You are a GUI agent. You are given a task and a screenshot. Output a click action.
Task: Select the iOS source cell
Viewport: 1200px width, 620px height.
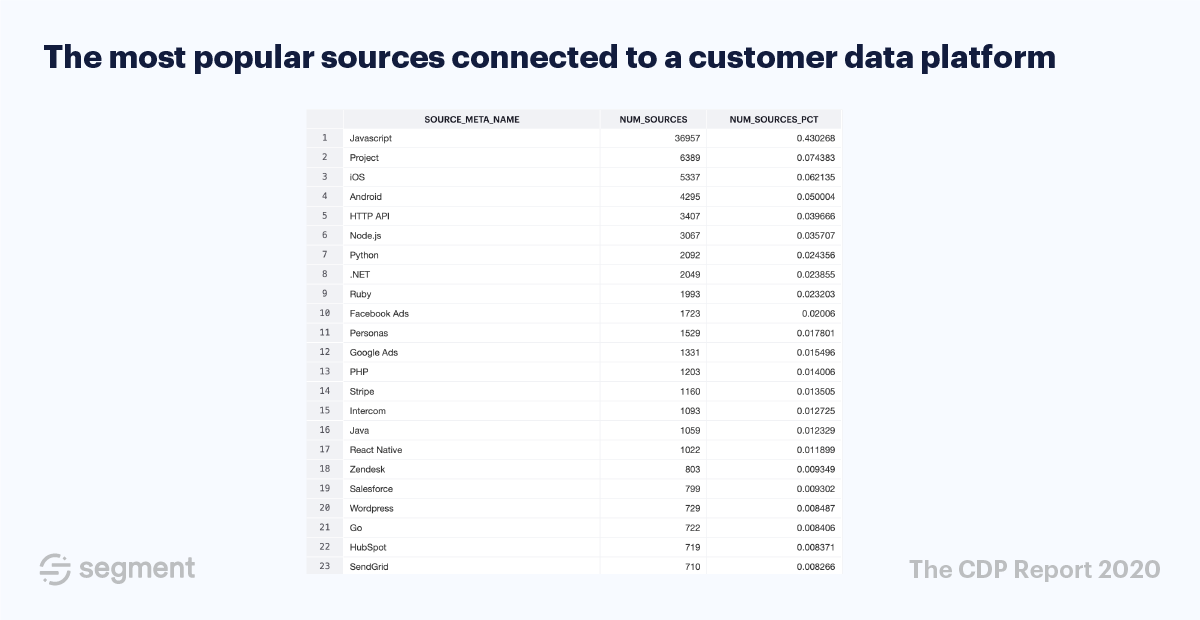472,177
